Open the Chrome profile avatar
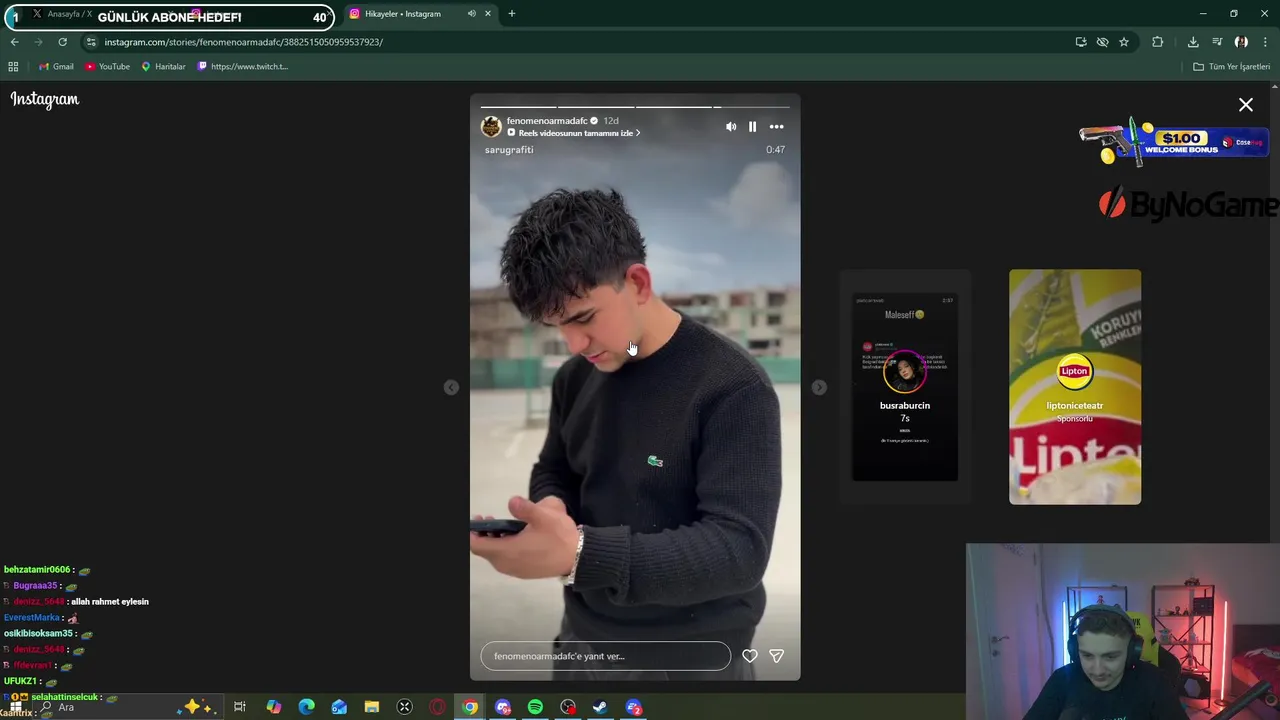This screenshot has width=1280, height=720. pyautogui.click(x=1241, y=42)
